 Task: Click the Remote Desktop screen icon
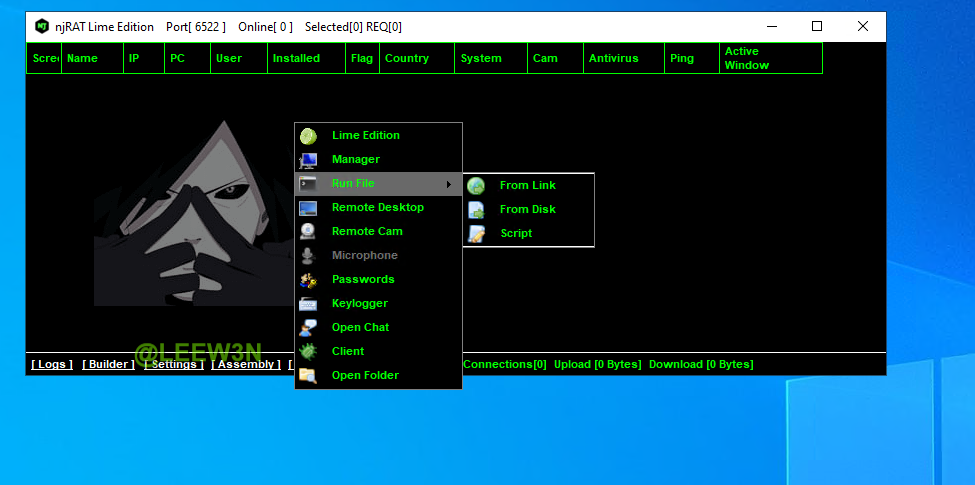308,208
